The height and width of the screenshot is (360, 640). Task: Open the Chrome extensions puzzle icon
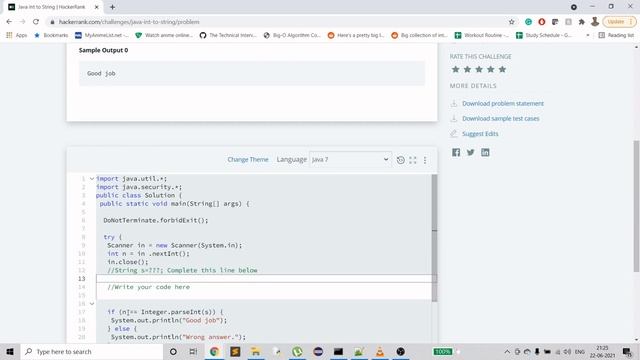pos(582,22)
